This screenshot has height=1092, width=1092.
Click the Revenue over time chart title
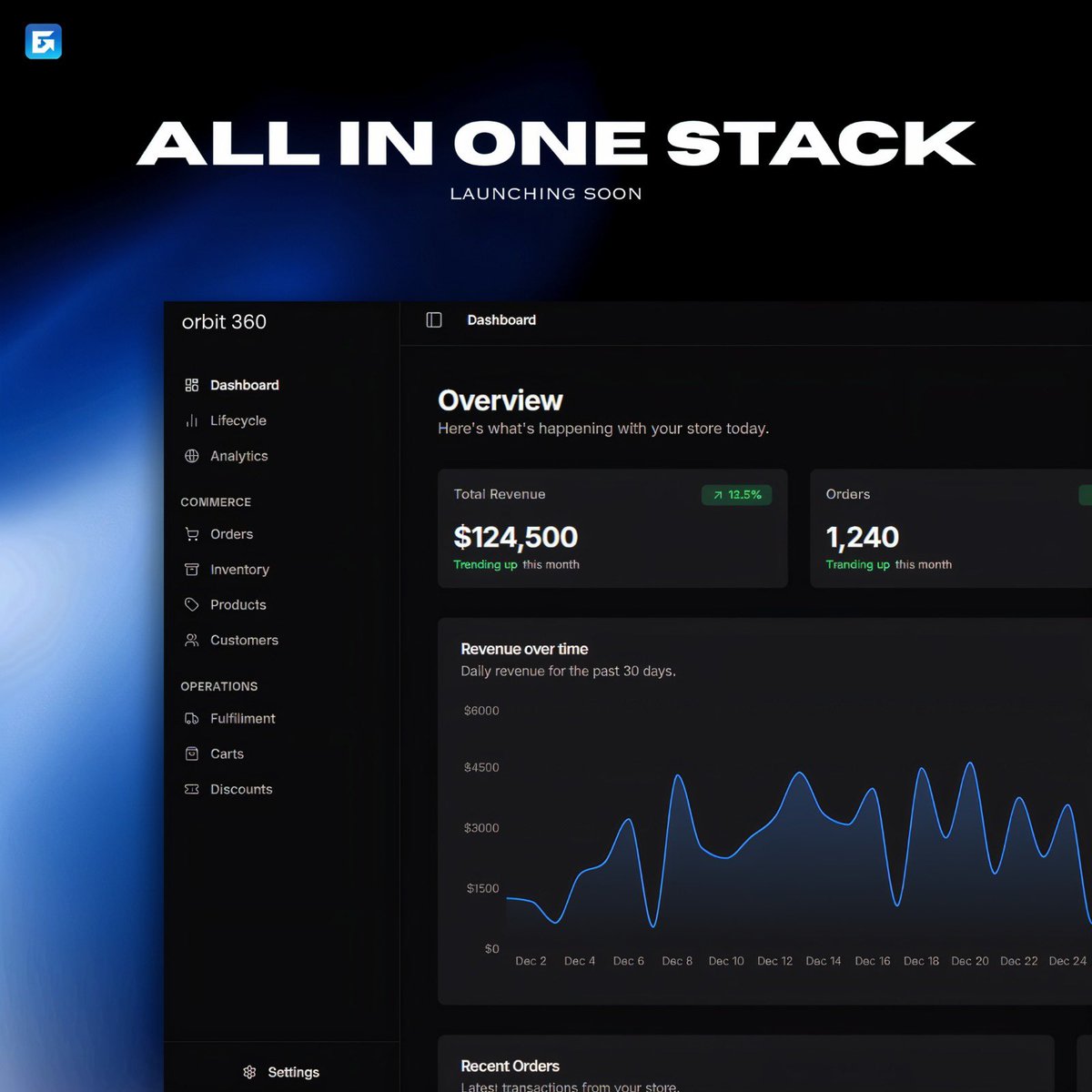point(524,649)
